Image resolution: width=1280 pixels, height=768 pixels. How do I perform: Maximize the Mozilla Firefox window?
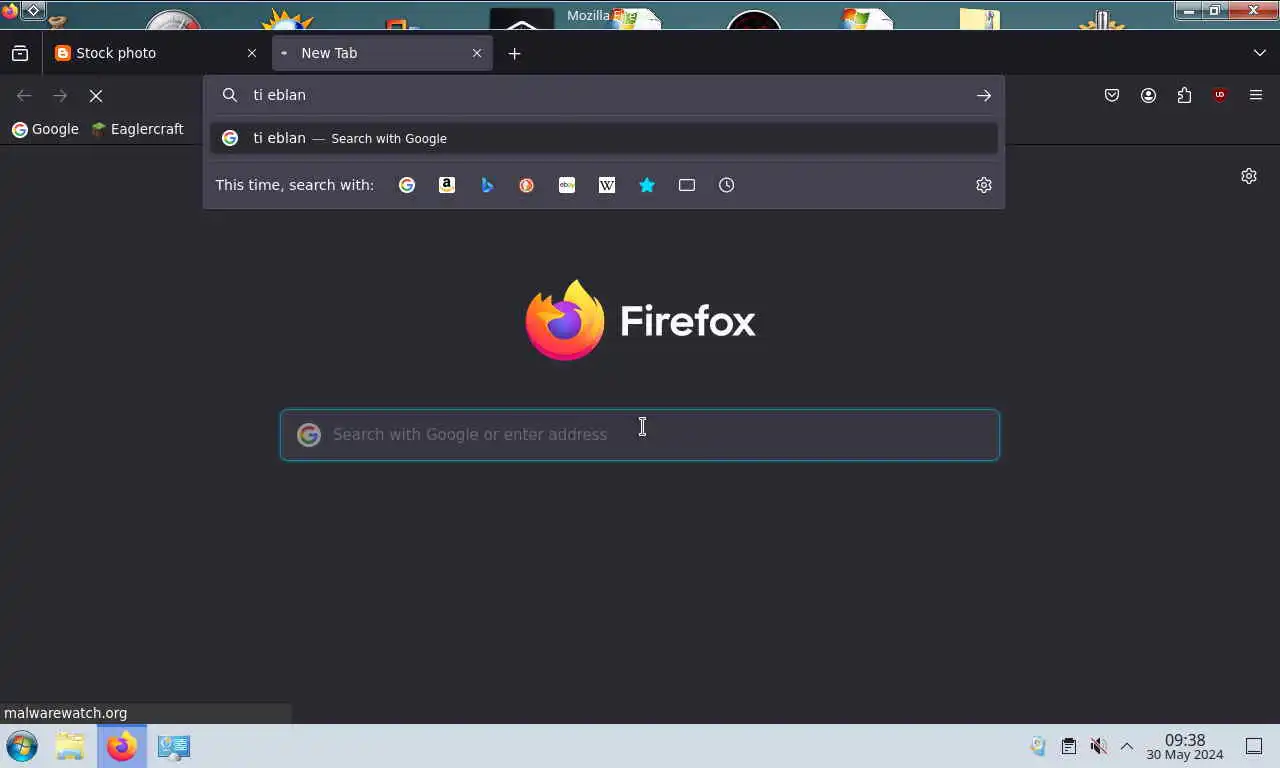1215,11
